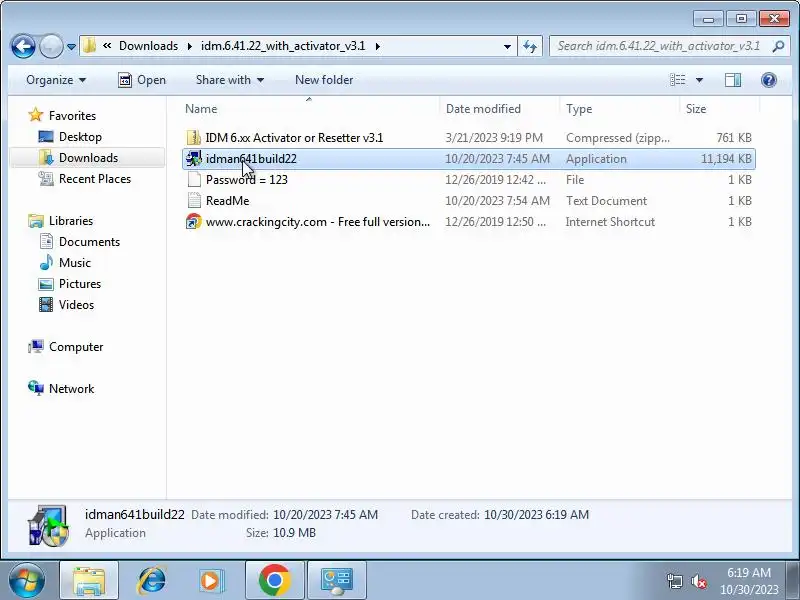Image resolution: width=800 pixels, height=600 pixels.
Task: Select Network in navigation pane
Action: pyautogui.click(x=71, y=389)
